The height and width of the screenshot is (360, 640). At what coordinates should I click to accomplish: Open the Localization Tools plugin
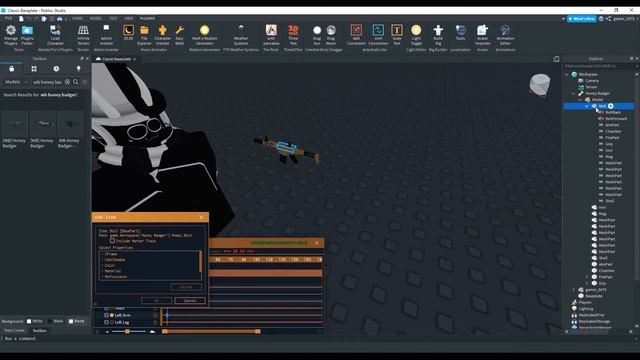[460, 33]
